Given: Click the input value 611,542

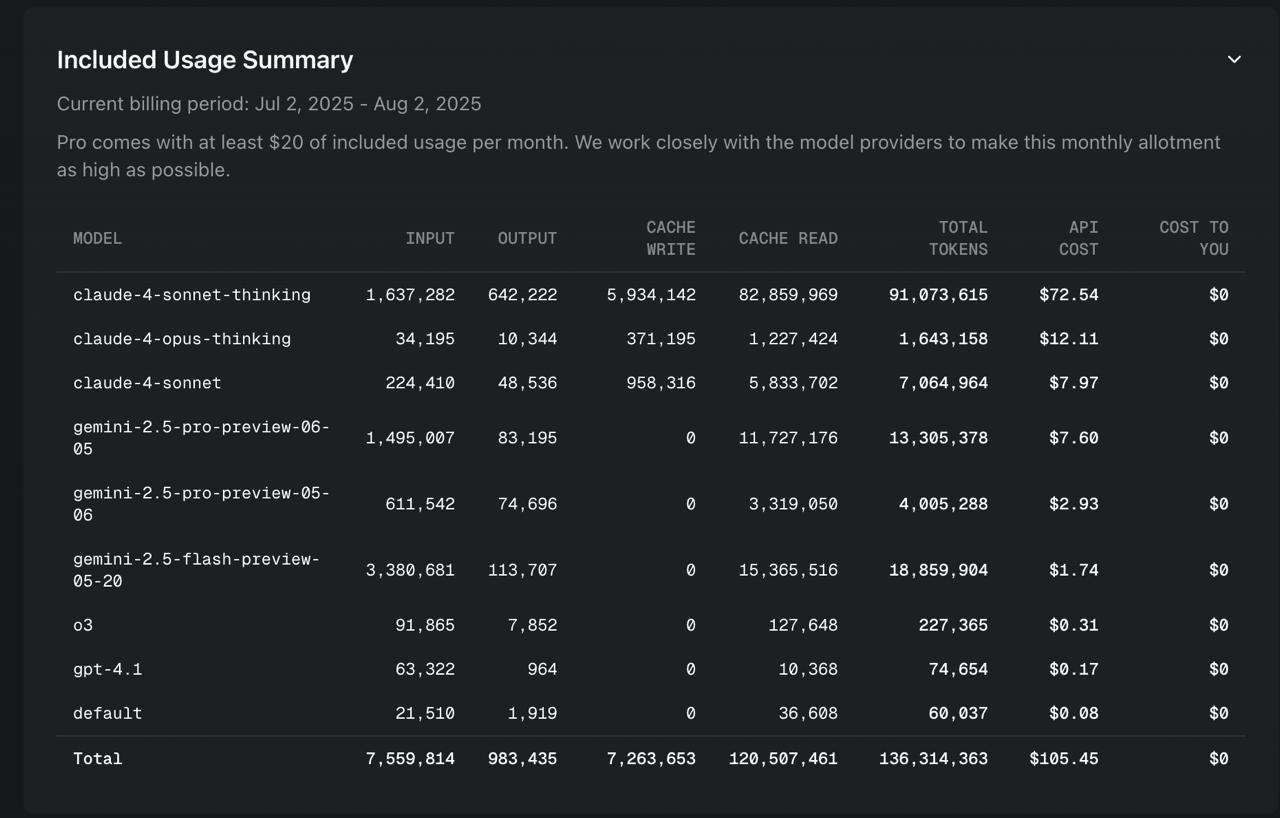Looking at the screenshot, I should pos(420,504).
